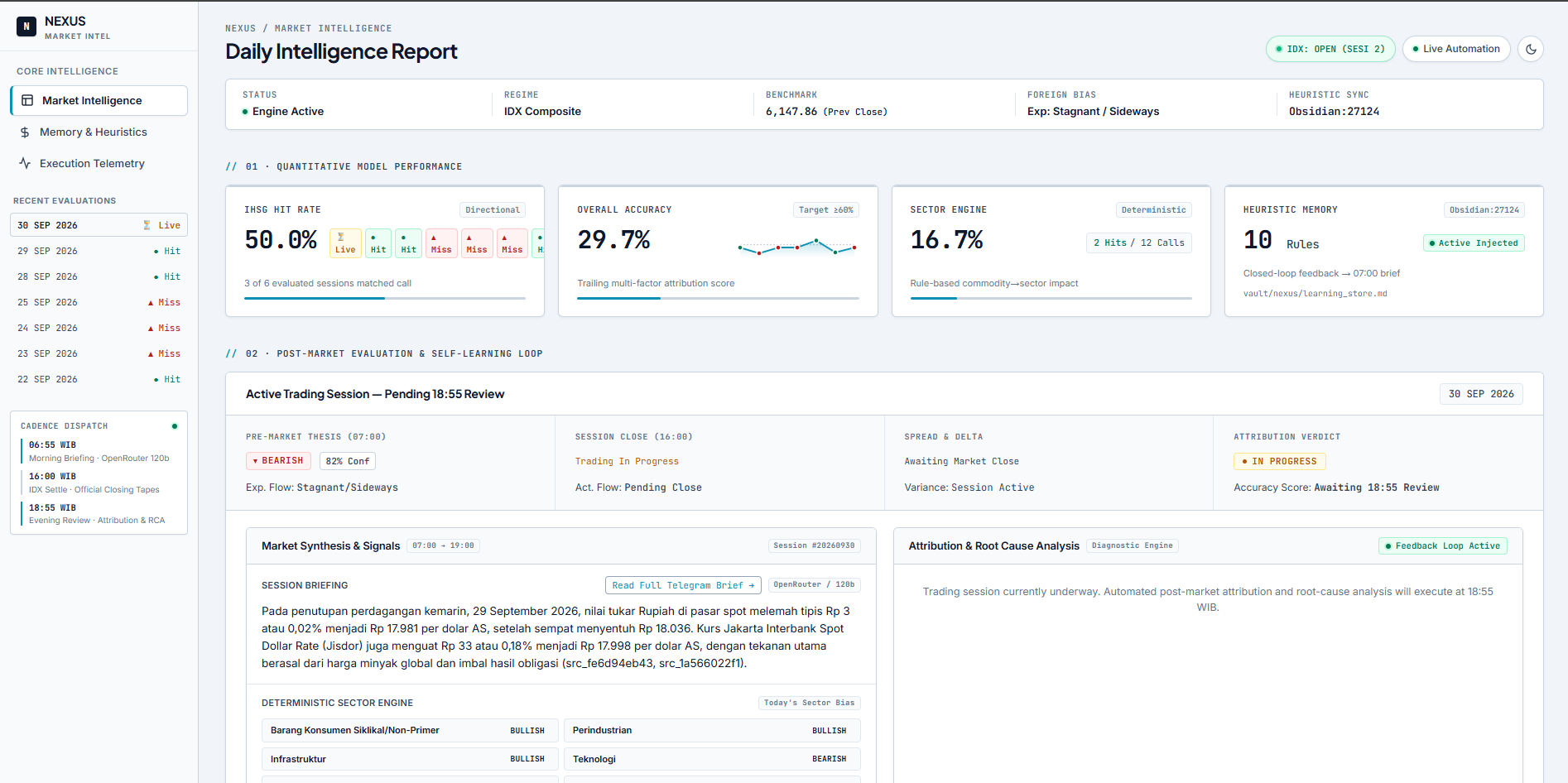The width and height of the screenshot is (1568, 783).
Task: Click the Awaiting Market Close text
Action: (961, 461)
